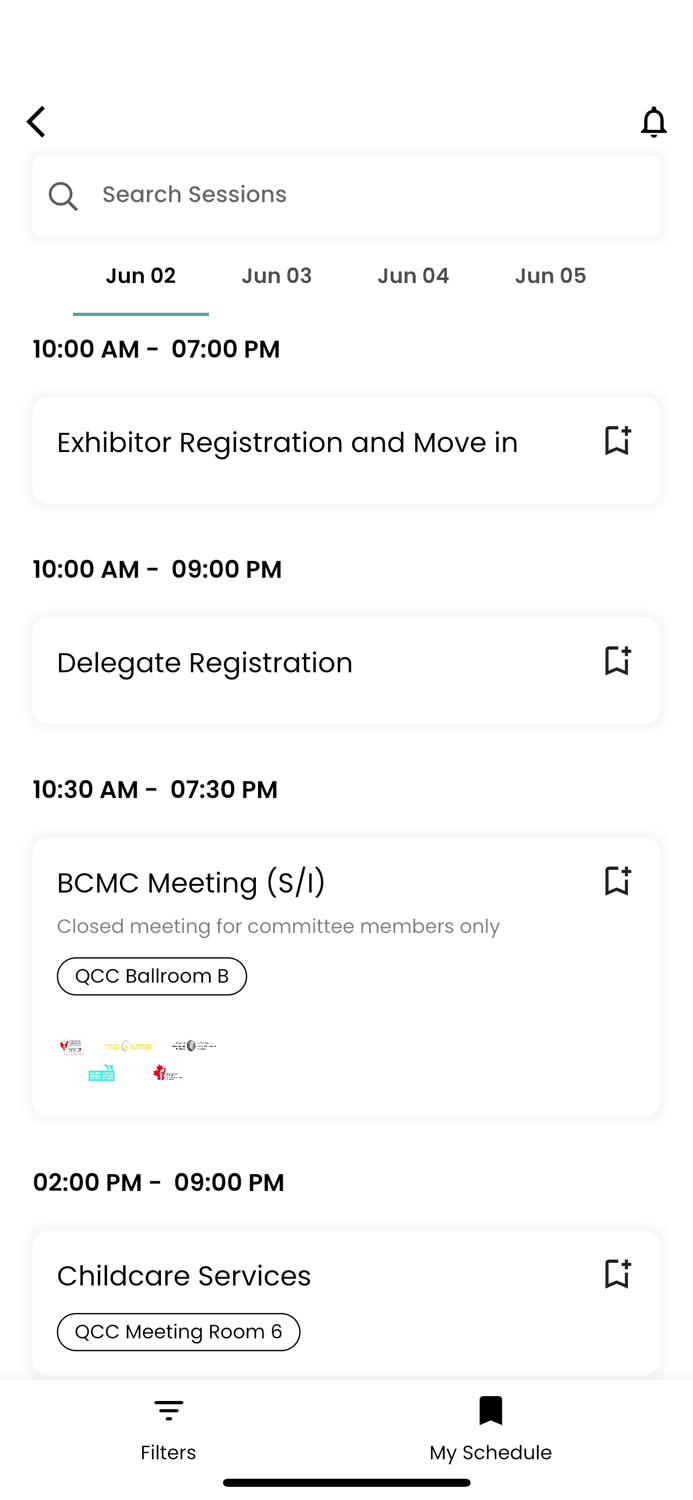Screen dimensions: 693x1500
Task: Bookmark the BCMC Meeting session
Action: (617, 881)
